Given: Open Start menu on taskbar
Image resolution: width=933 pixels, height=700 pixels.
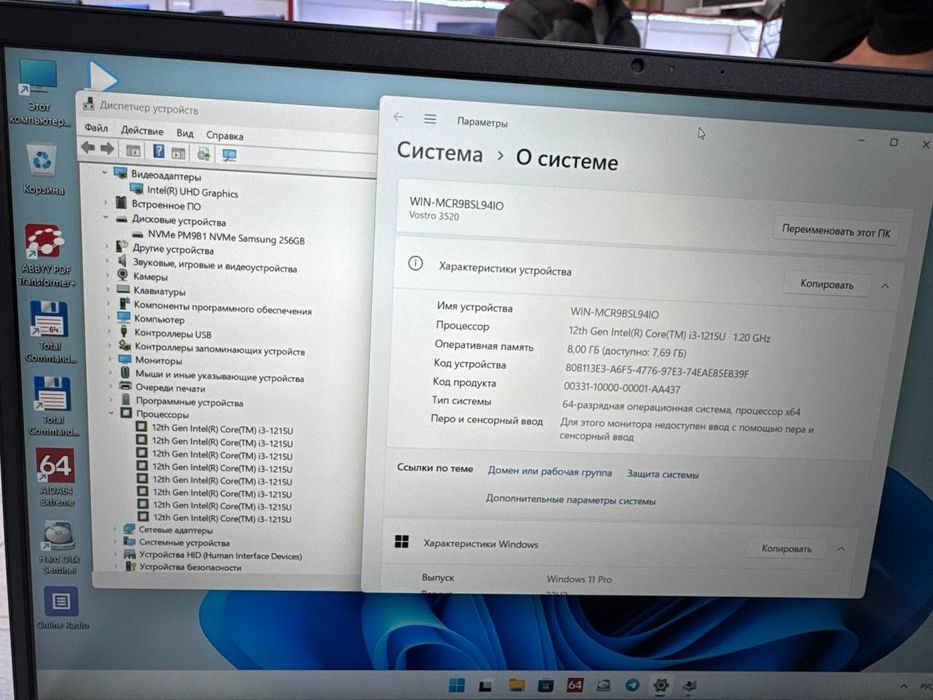Looking at the screenshot, I should coord(457,685).
